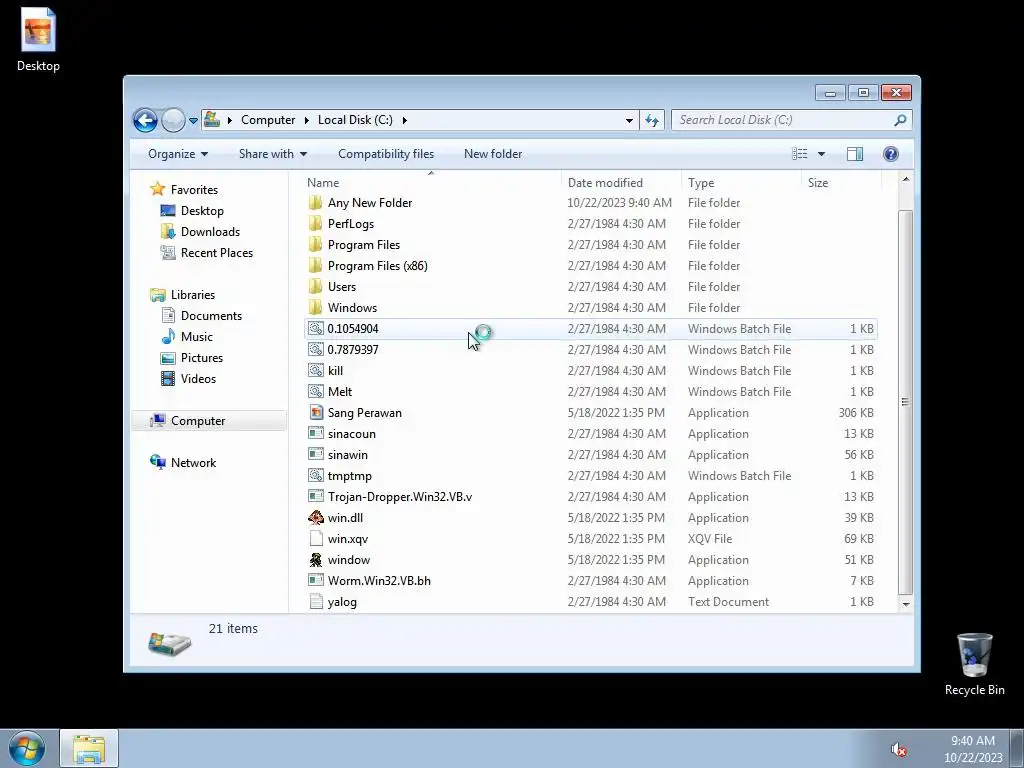Select the Windows folder icon

coord(315,308)
